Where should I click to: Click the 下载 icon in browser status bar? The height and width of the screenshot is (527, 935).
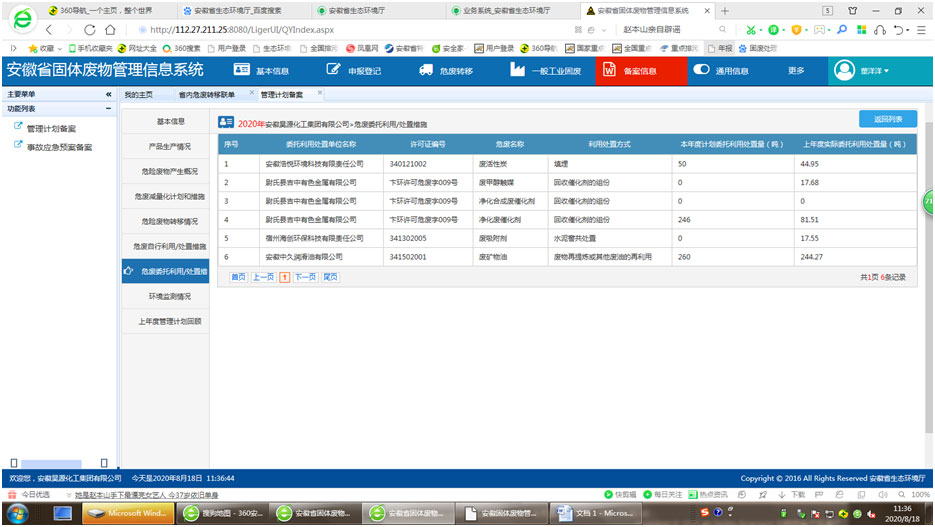point(783,494)
